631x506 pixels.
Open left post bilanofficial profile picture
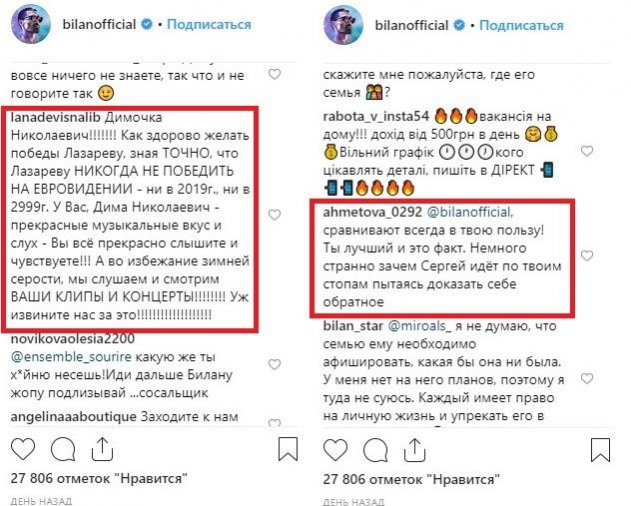31,23
